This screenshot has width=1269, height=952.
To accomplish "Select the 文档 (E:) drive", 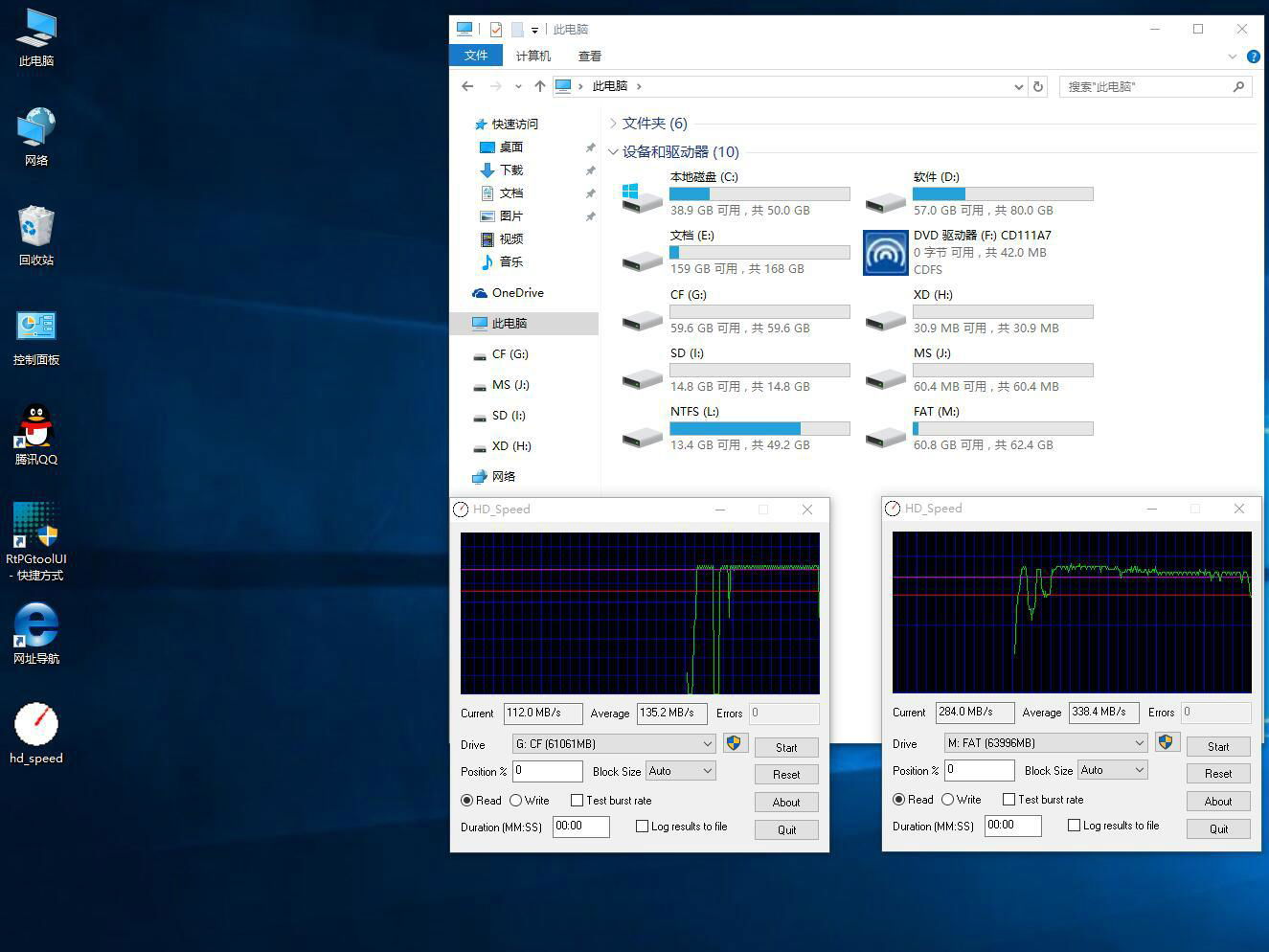I will pyautogui.click(x=736, y=252).
